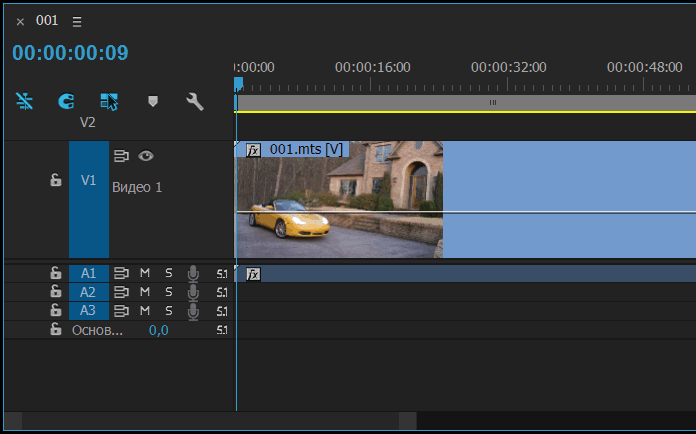696x434 pixels.
Task: Click the Linked Selection icon
Action: [x=109, y=101]
